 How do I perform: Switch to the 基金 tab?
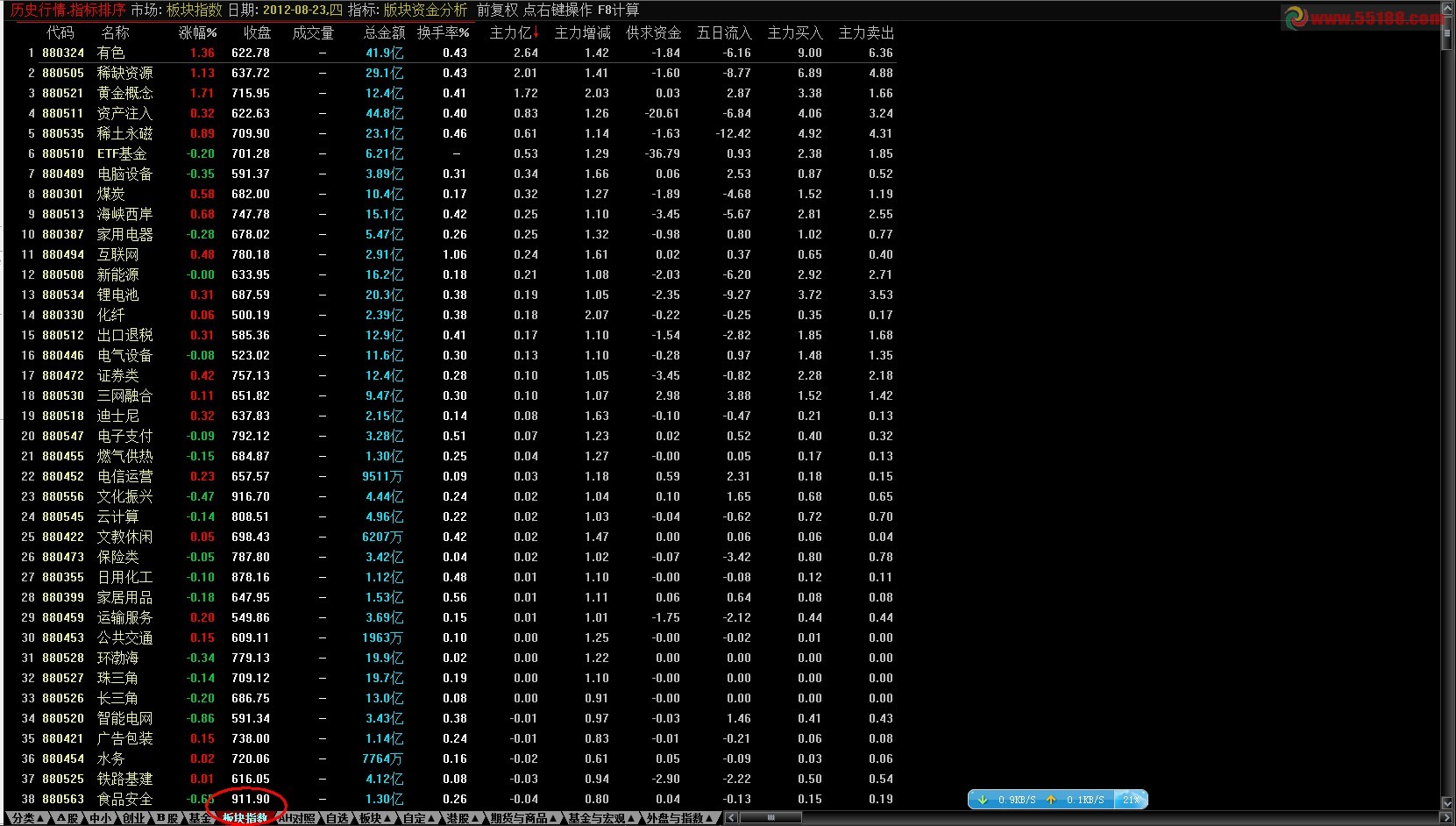[200, 818]
